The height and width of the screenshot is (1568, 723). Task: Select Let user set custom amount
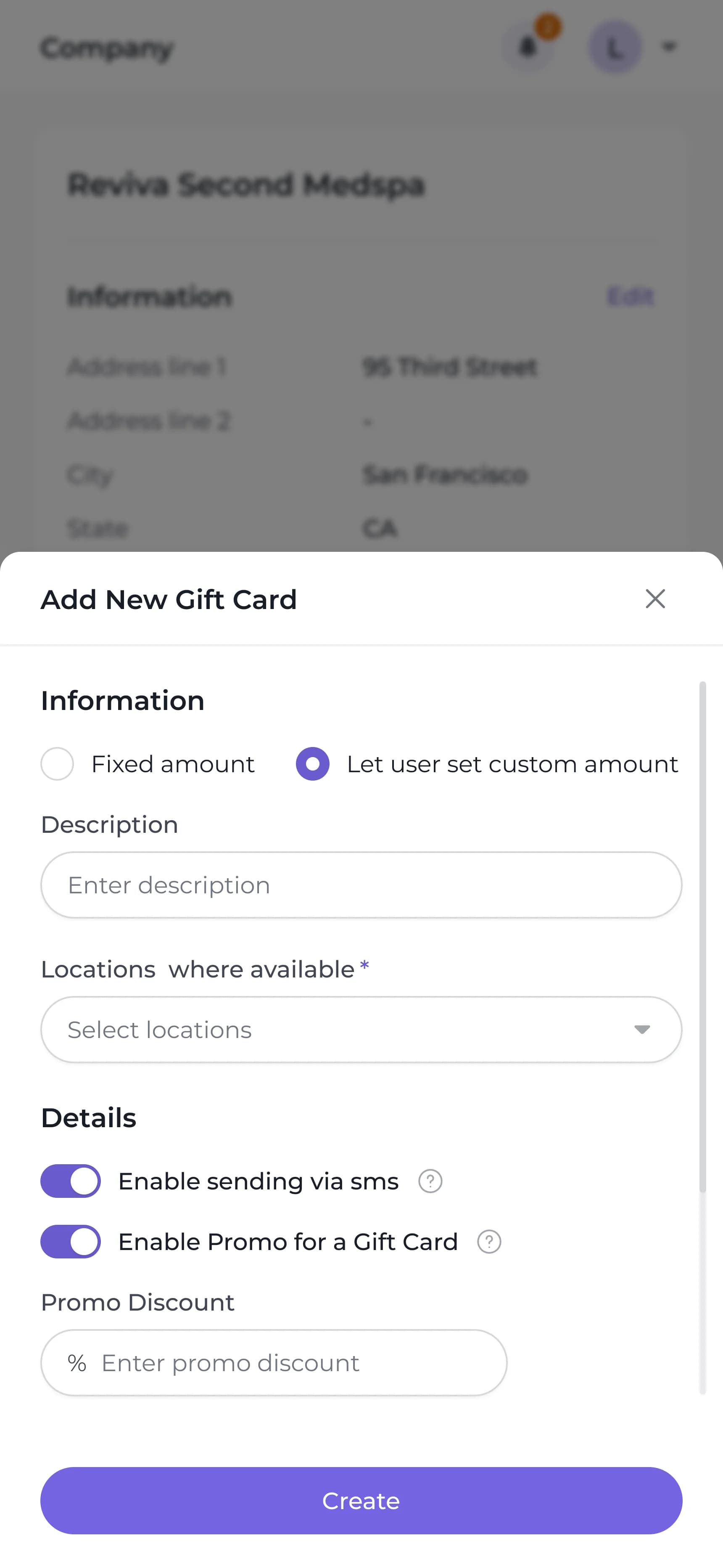(x=312, y=765)
